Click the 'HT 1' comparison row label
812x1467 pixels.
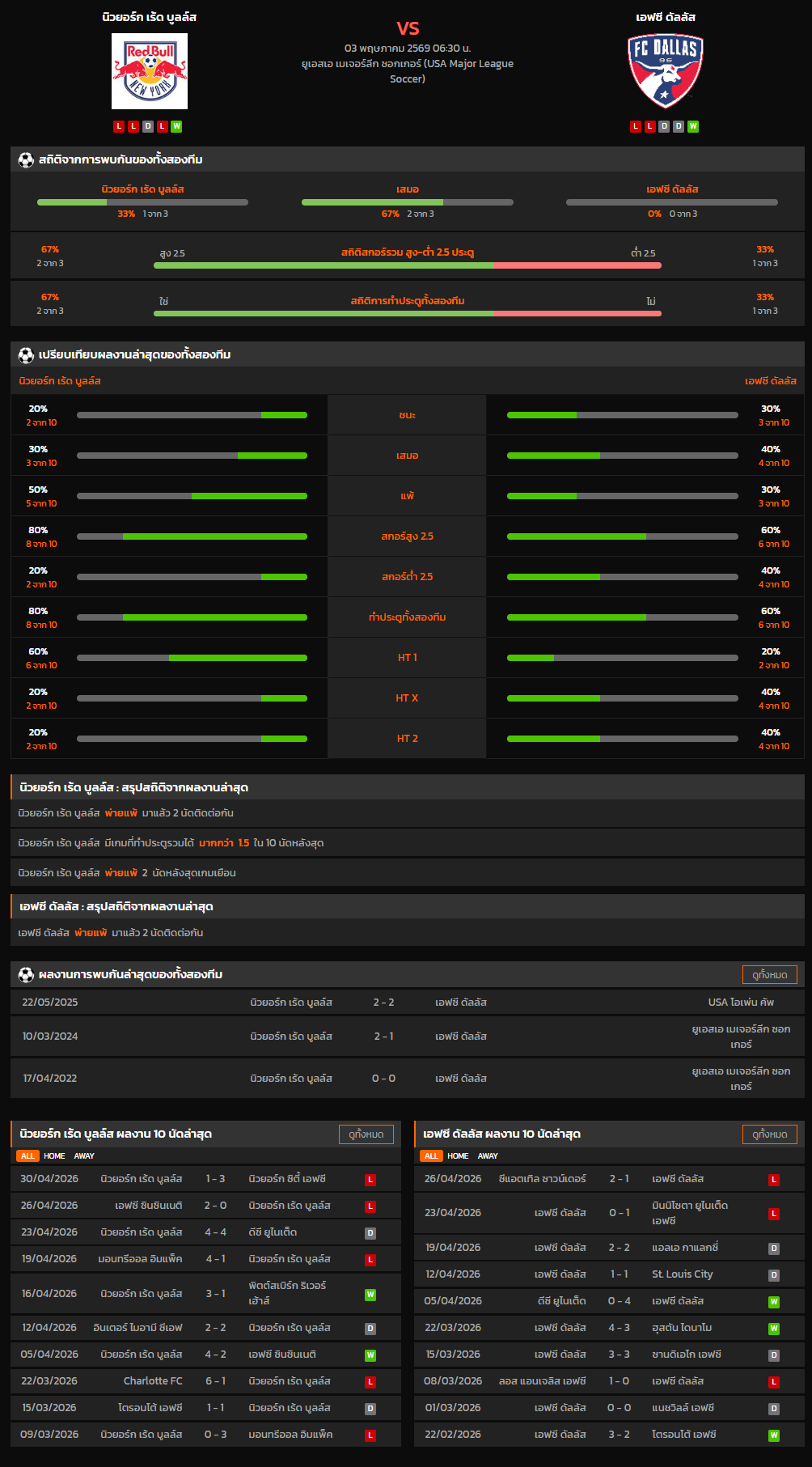[x=408, y=658]
